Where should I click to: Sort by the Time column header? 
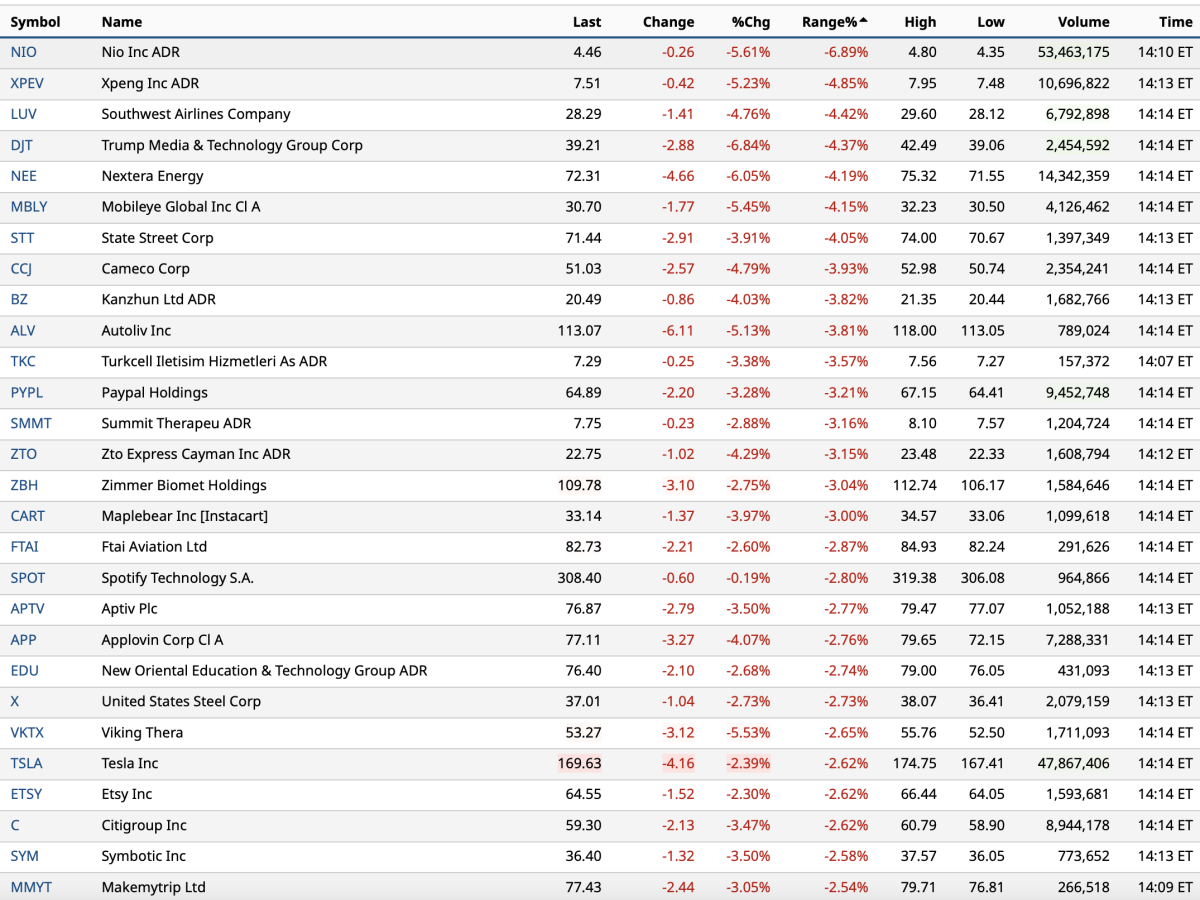pos(1175,22)
